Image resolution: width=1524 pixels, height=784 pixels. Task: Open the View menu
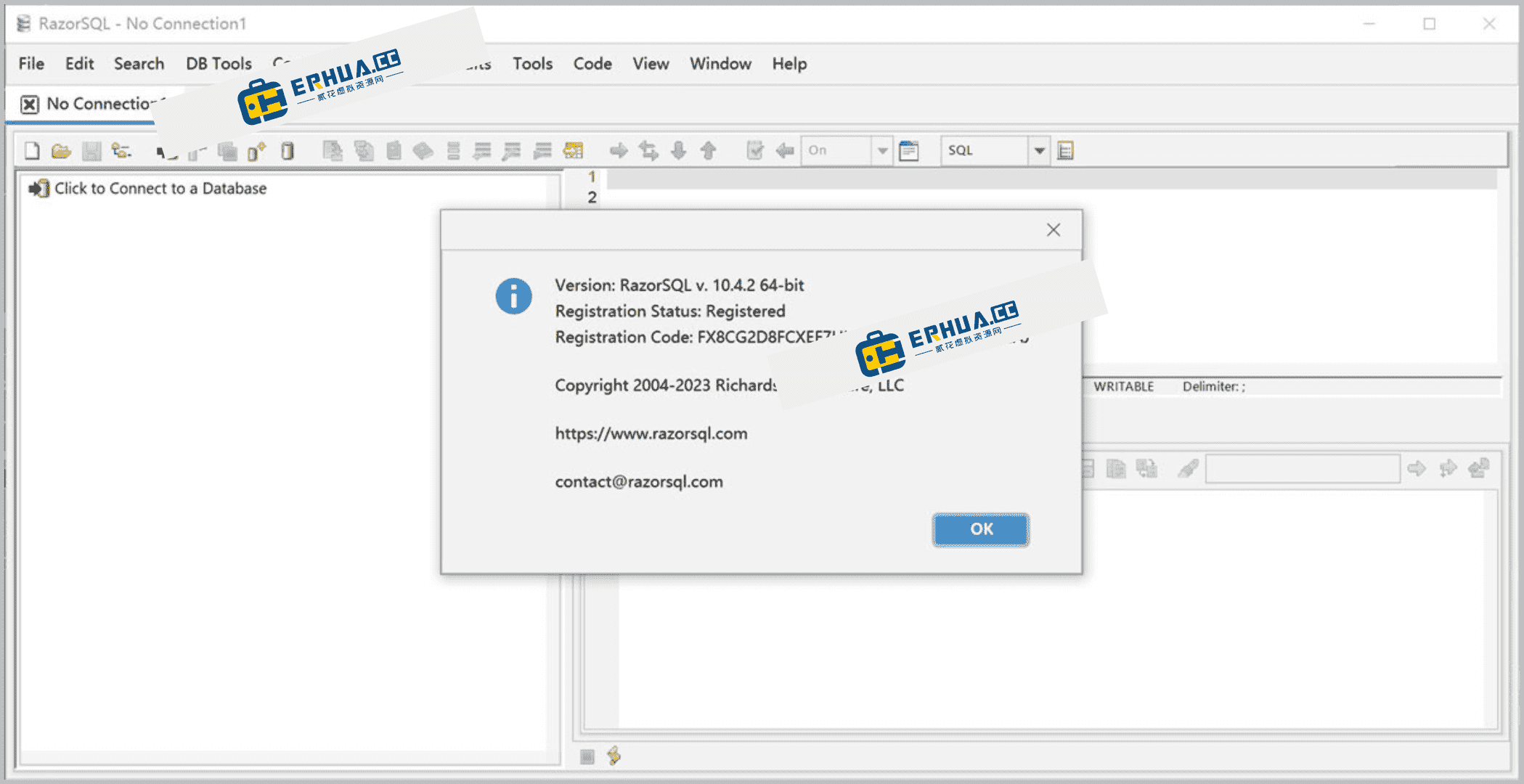click(651, 64)
